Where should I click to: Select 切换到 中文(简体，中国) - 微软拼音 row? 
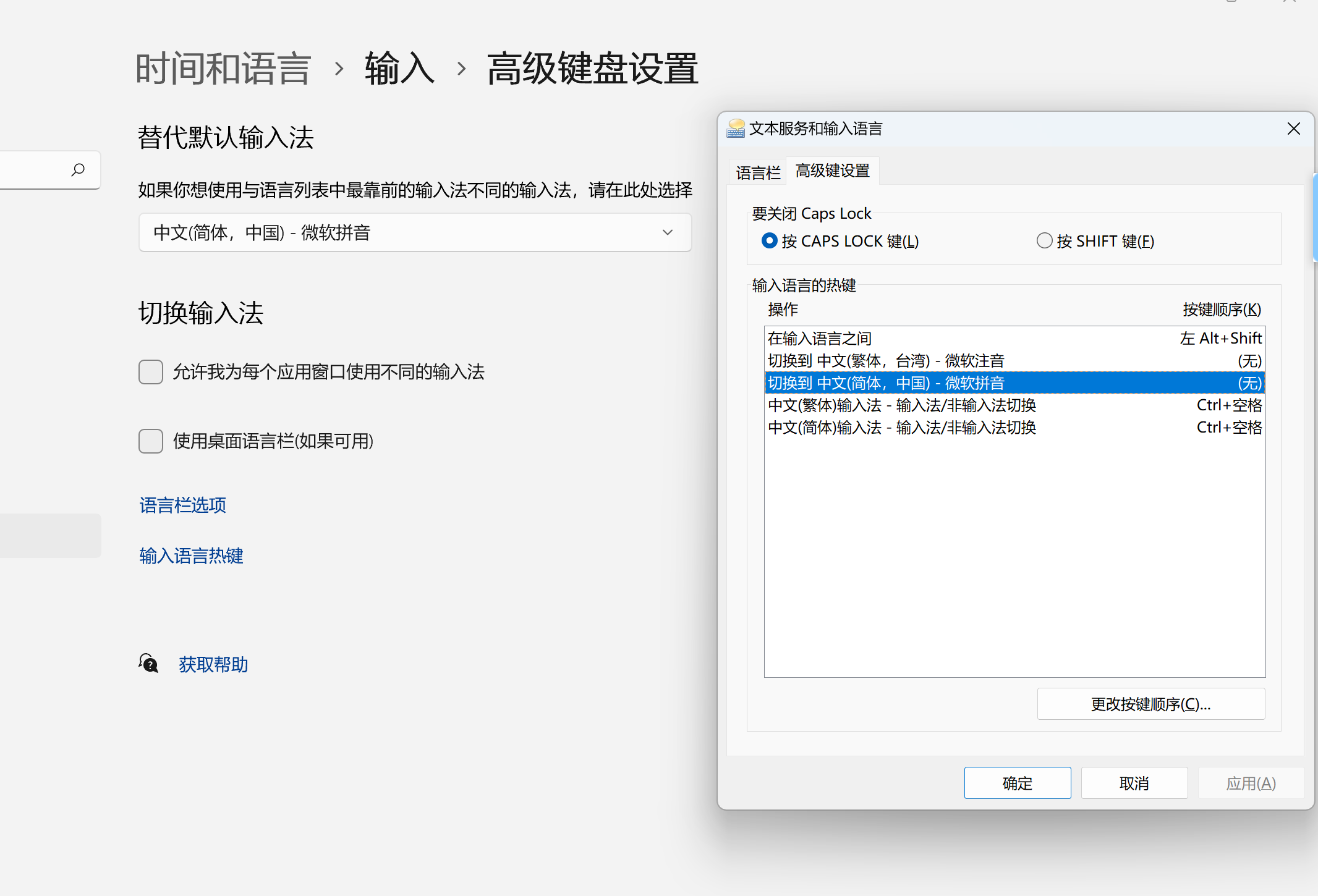point(1014,382)
